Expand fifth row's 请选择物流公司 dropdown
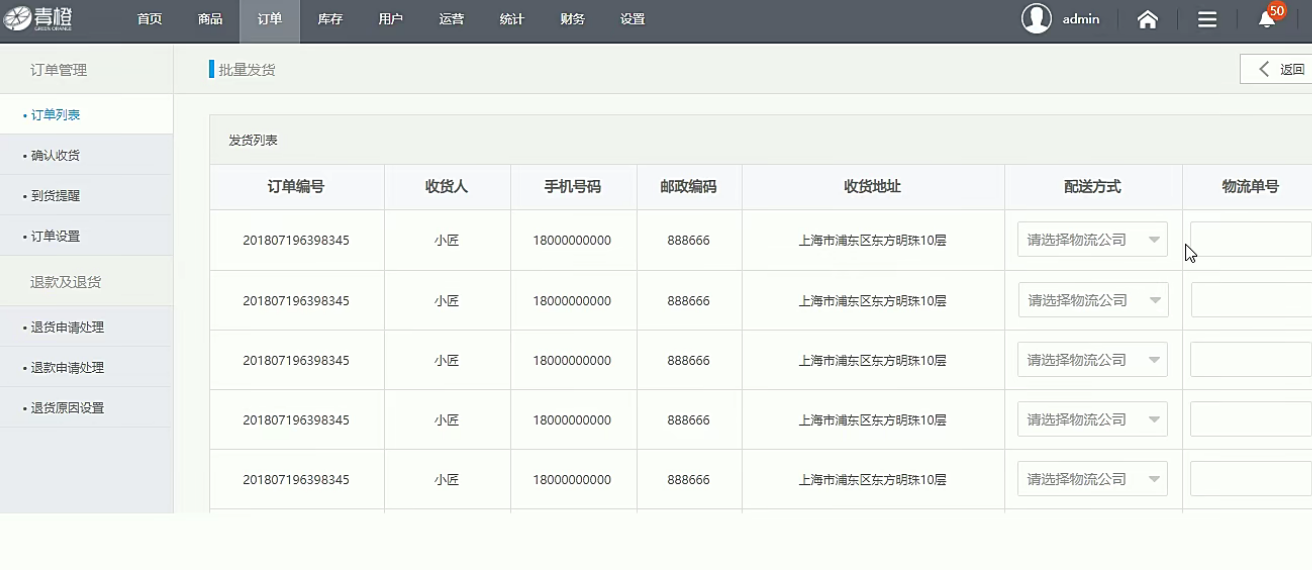This screenshot has width=1312, height=570. pyautogui.click(x=1092, y=479)
